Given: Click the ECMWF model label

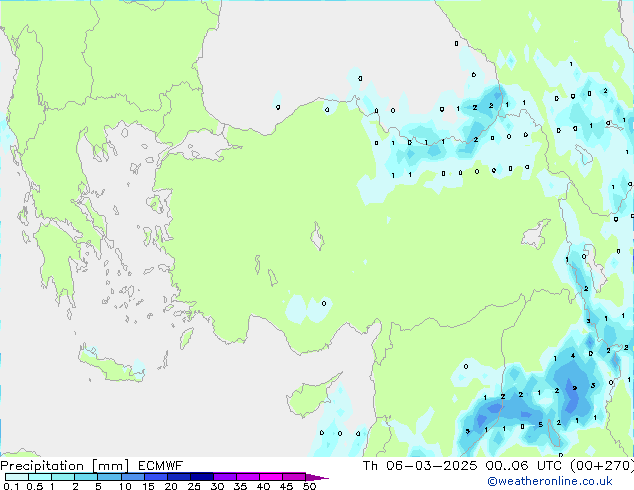Looking at the screenshot, I should click(161, 466).
